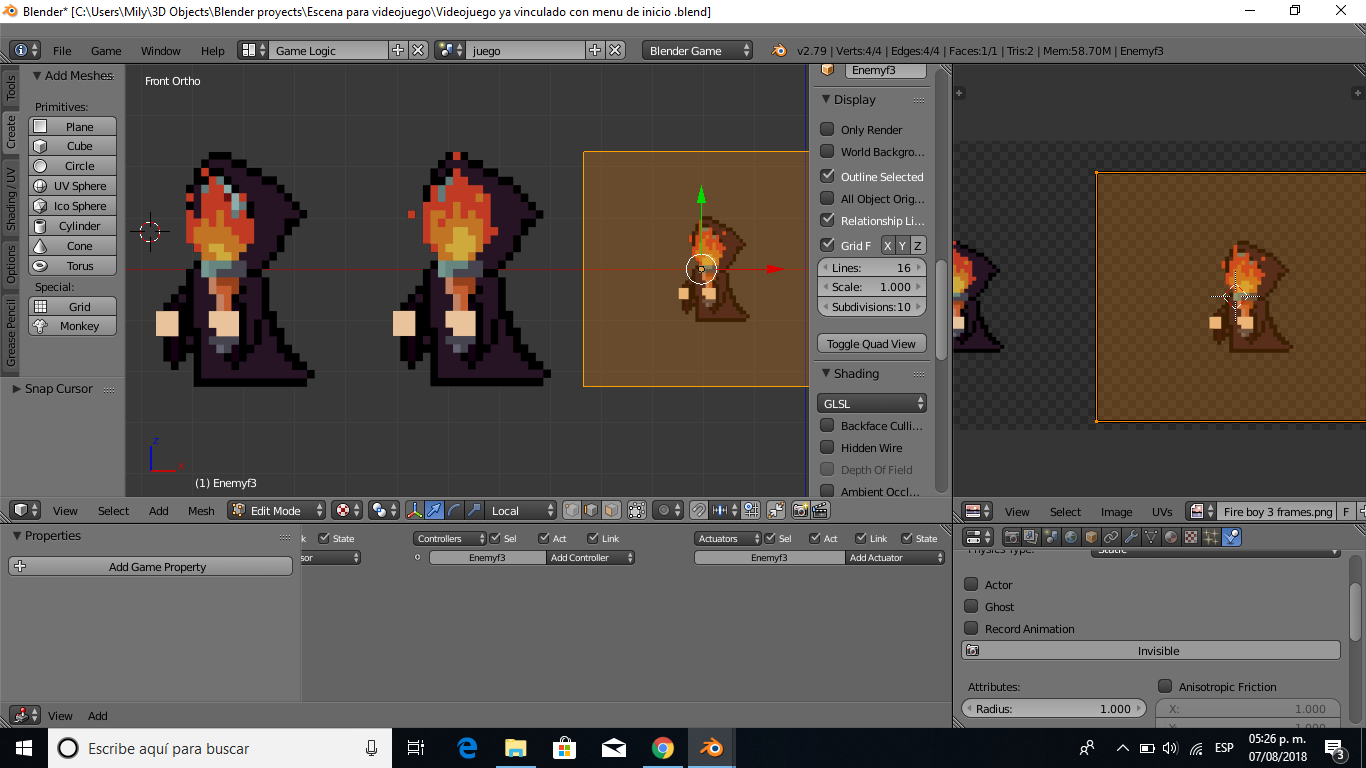Open the Edit Mode selector dropdown
1366x768 pixels.
coord(277,510)
